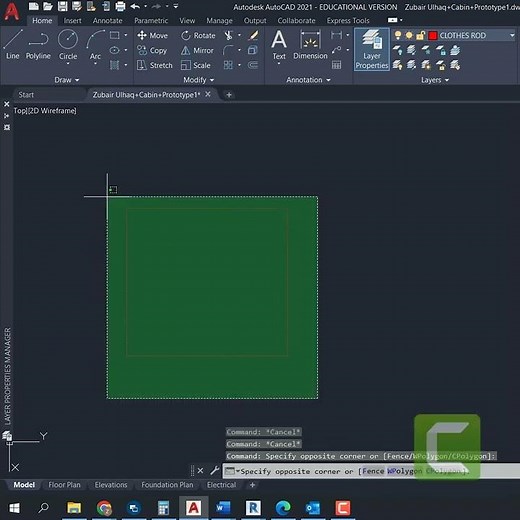
Task: Expand the Draw panel
Action: (x=67, y=80)
